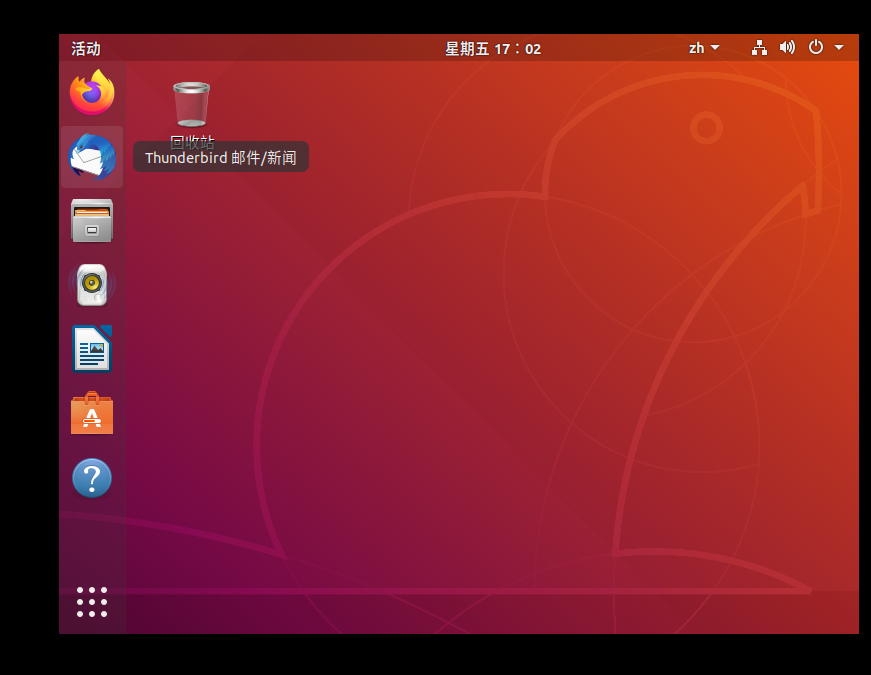The image size is (871, 675).
Task: Open the Help question mark icon
Action: coord(92,478)
